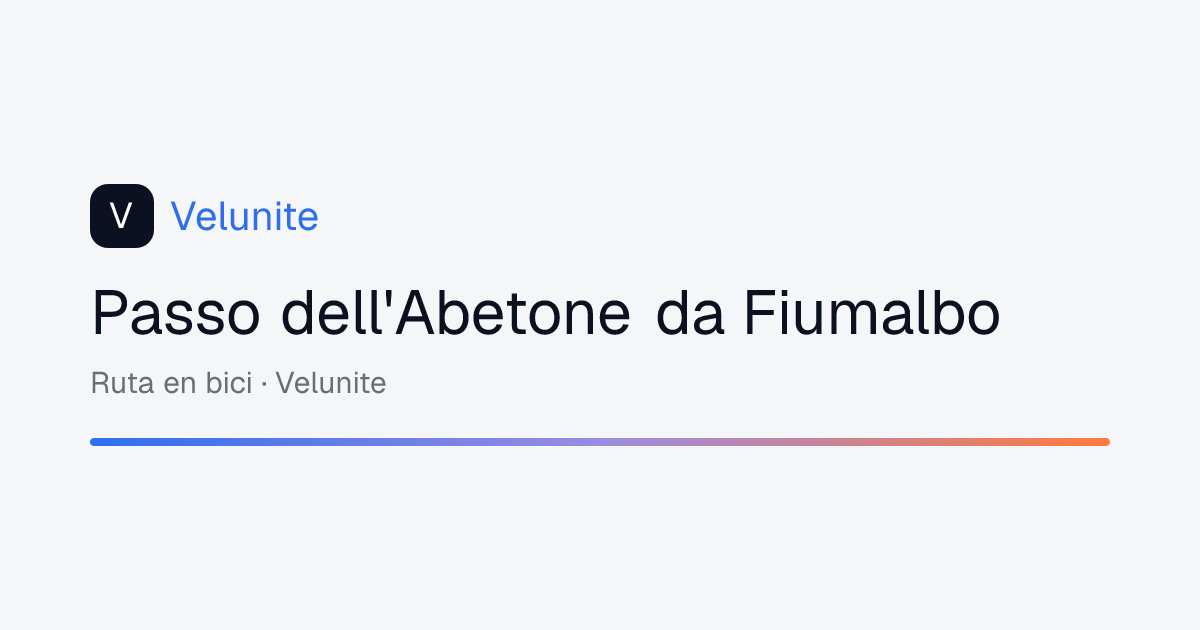Select the white letter V inside logo
Image resolution: width=1200 pixels, height=630 pixels.
122,216
